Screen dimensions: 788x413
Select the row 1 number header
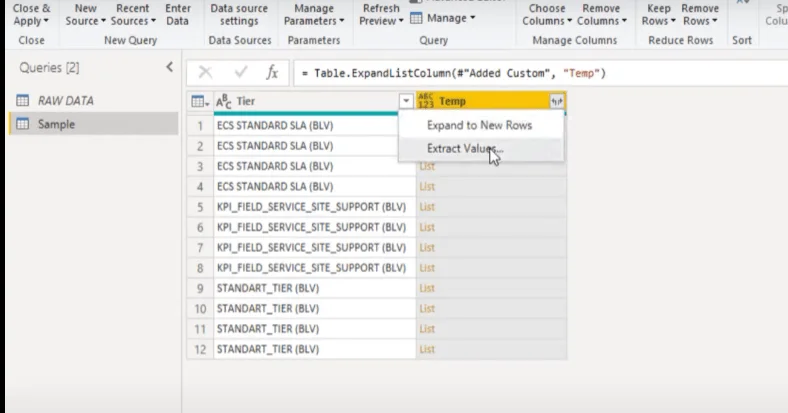200,126
